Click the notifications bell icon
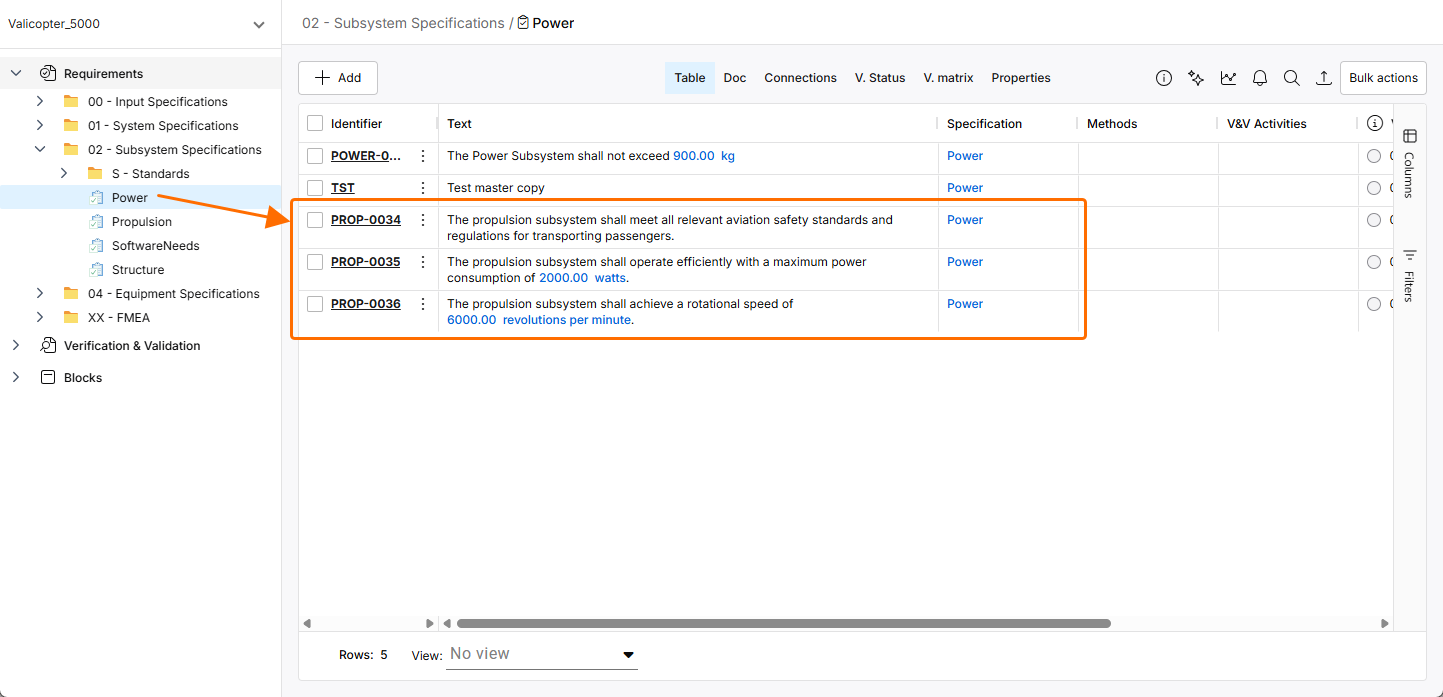 (x=1260, y=78)
